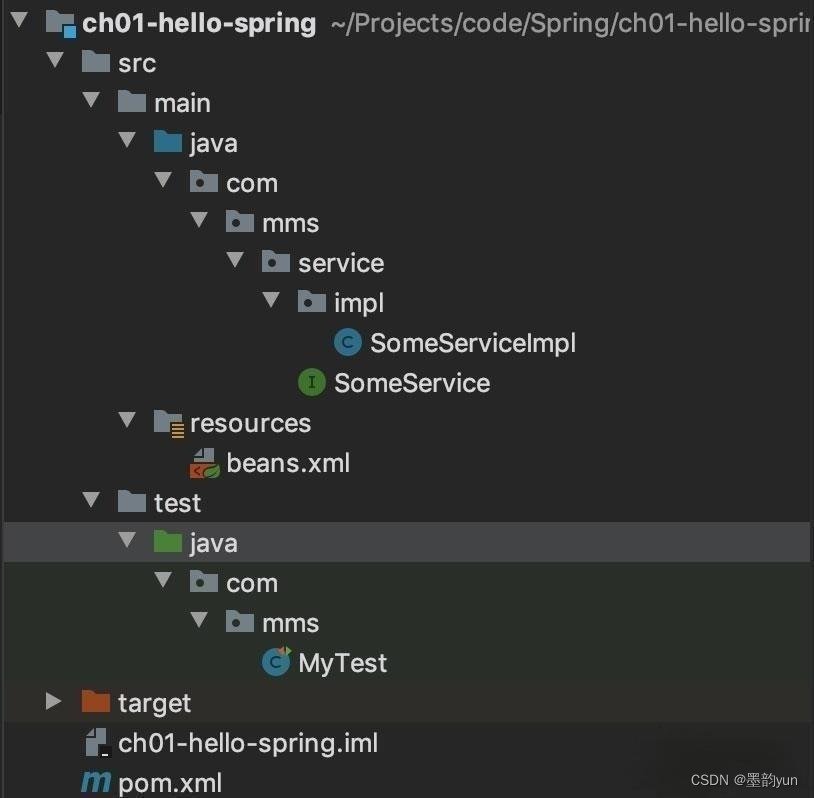Collapse the src directory arrow
This screenshot has height=798, width=814.
(55, 61)
